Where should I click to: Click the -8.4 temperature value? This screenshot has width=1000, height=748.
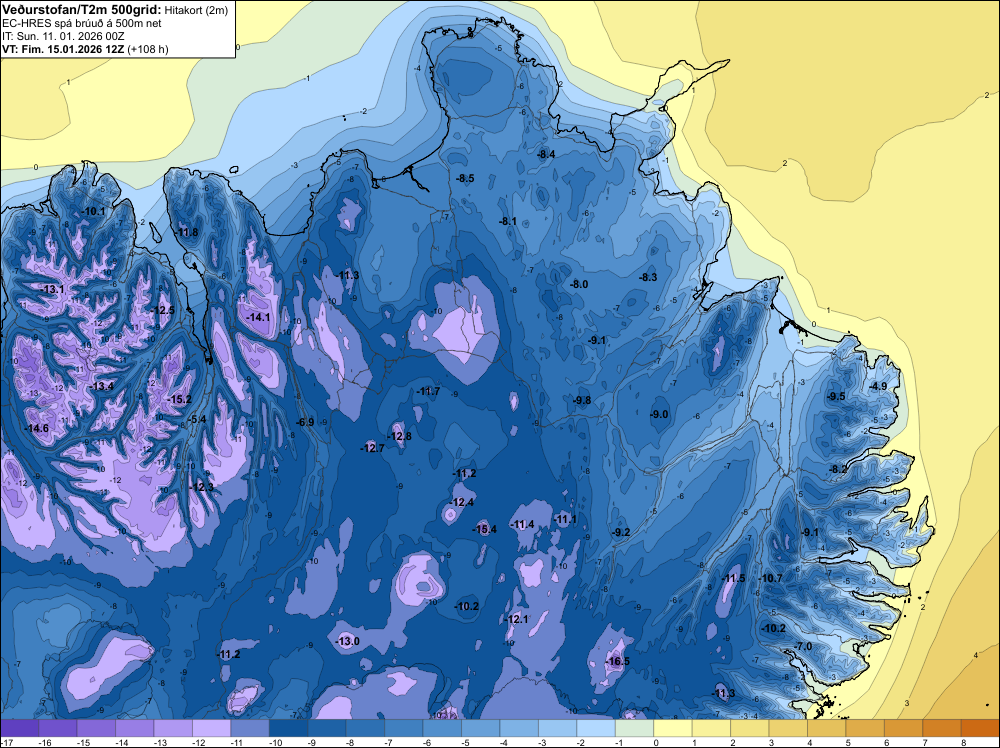(x=546, y=154)
